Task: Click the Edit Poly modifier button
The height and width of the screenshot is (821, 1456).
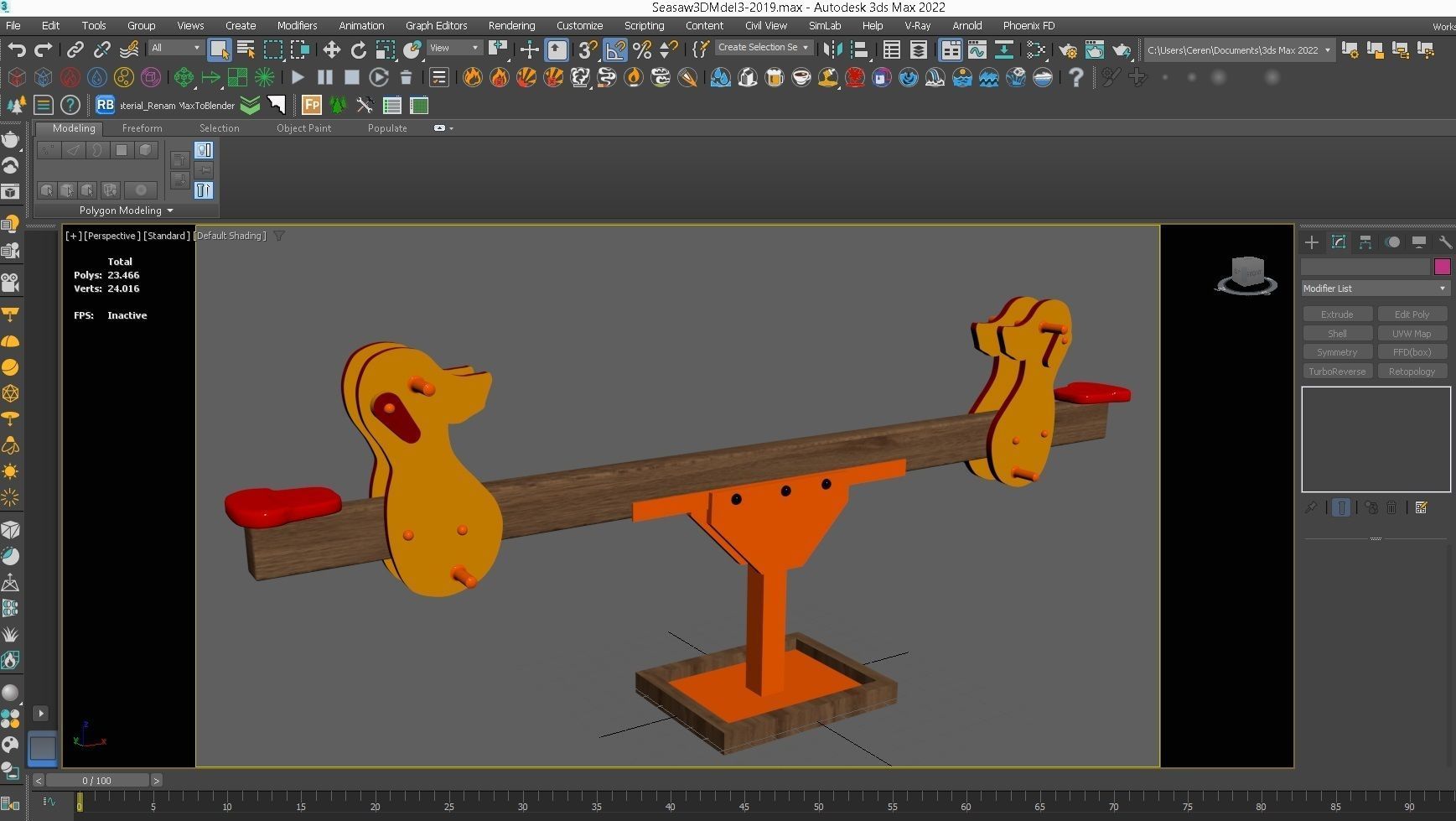Action: (x=1412, y=314)
